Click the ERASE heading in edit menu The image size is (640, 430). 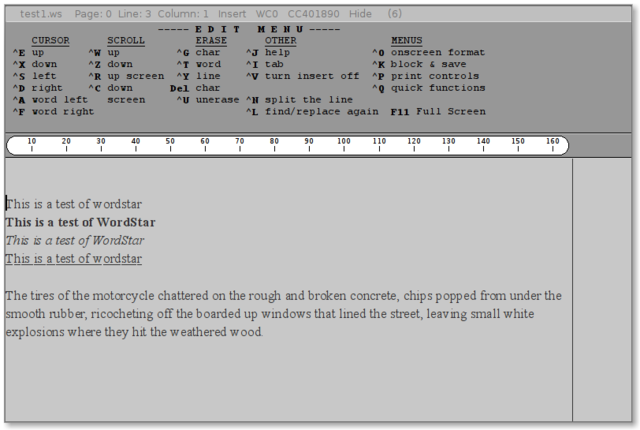(x=211, y=41)
